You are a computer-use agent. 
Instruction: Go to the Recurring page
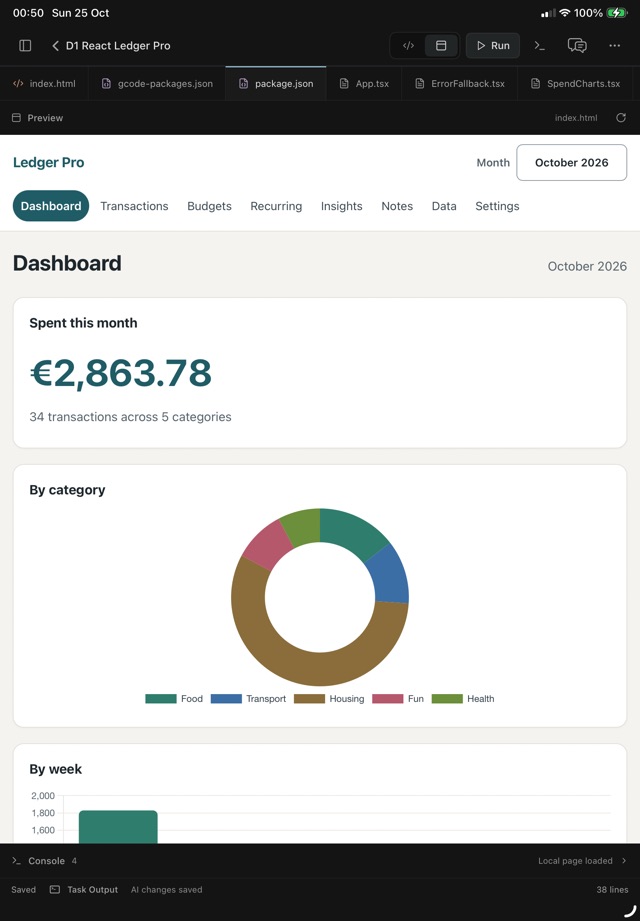276,206
